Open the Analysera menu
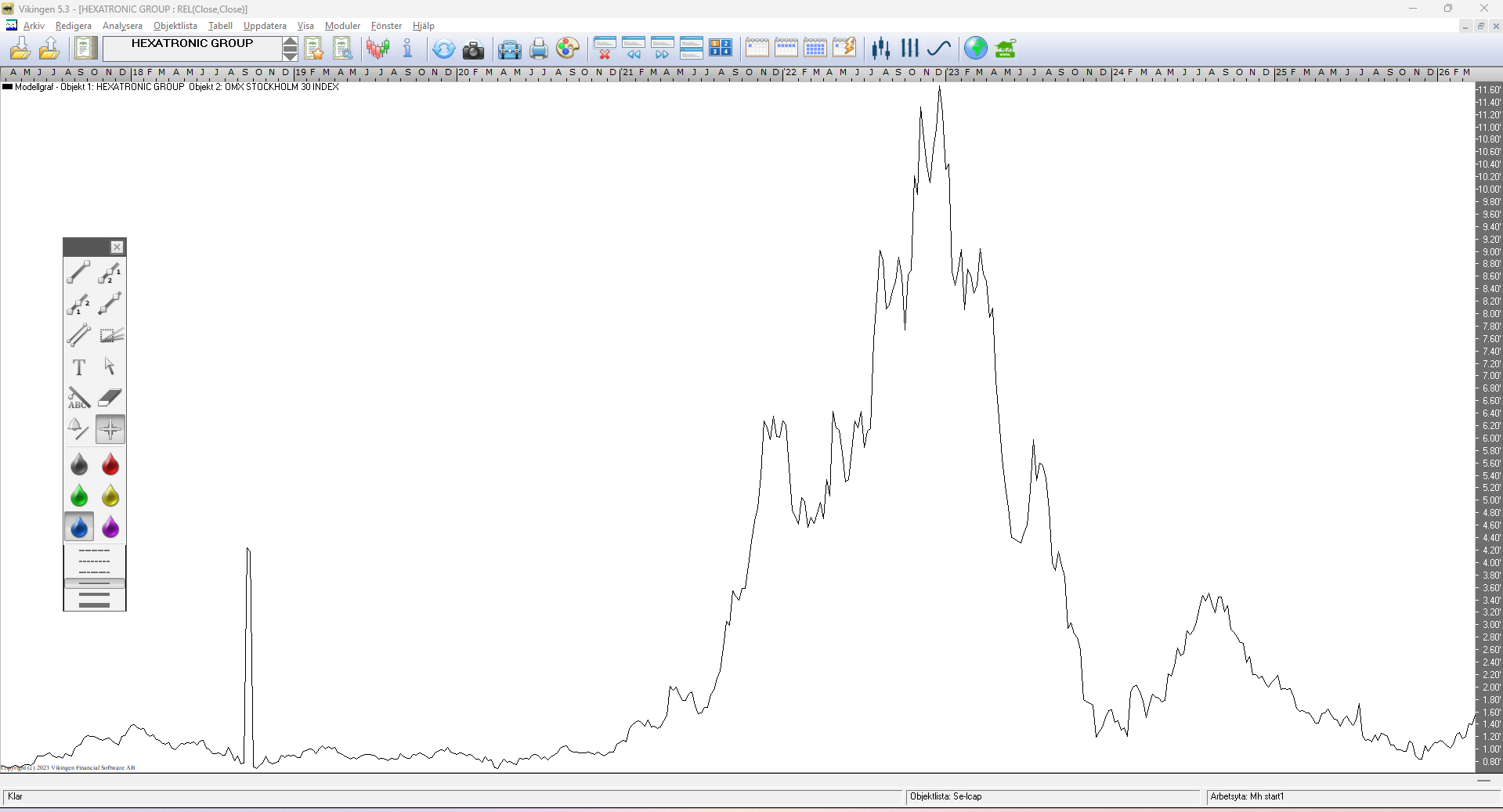This screenshot has width=1503, height=812. 122,26
